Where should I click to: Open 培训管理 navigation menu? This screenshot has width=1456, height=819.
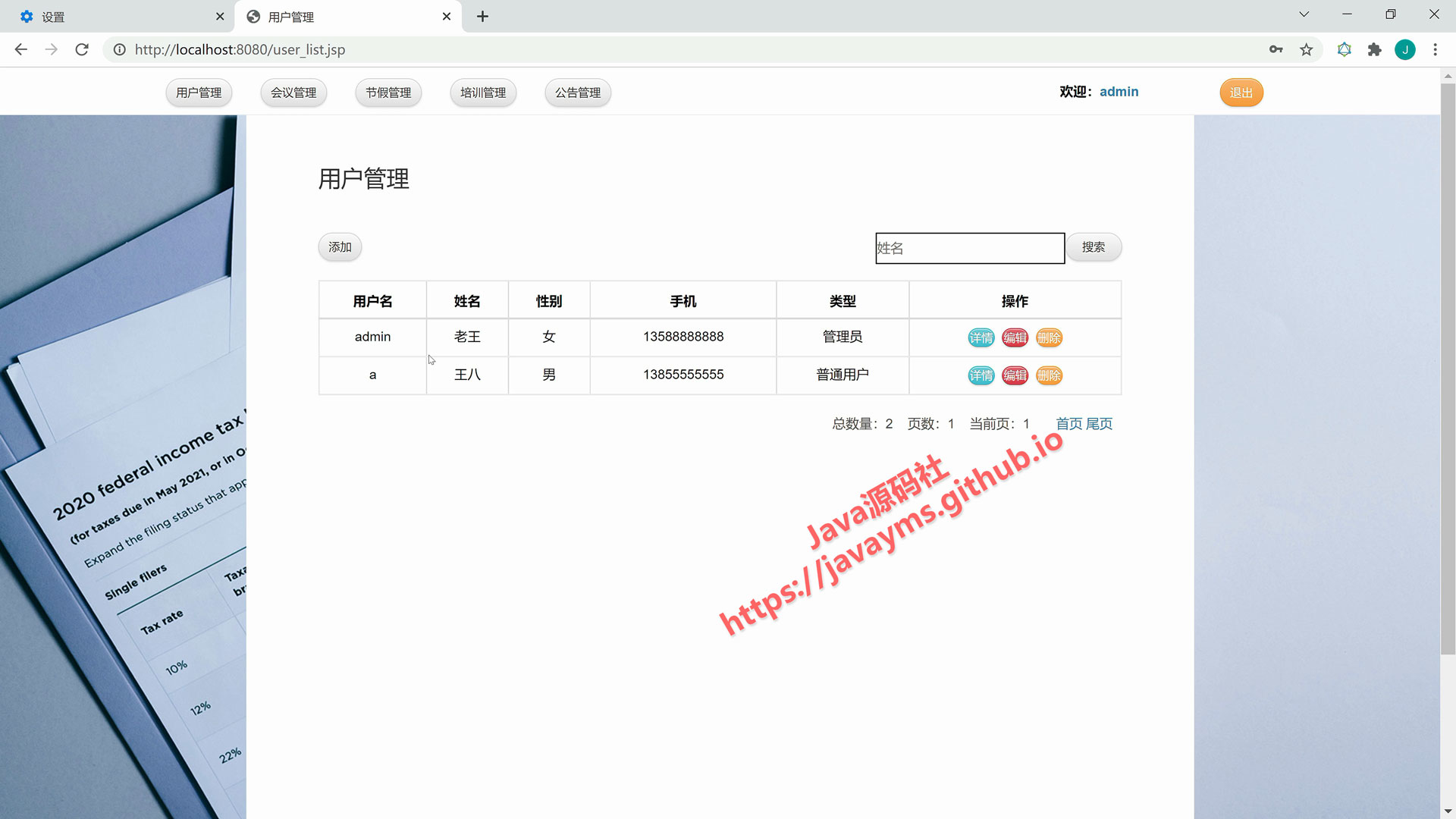[483, 93]
